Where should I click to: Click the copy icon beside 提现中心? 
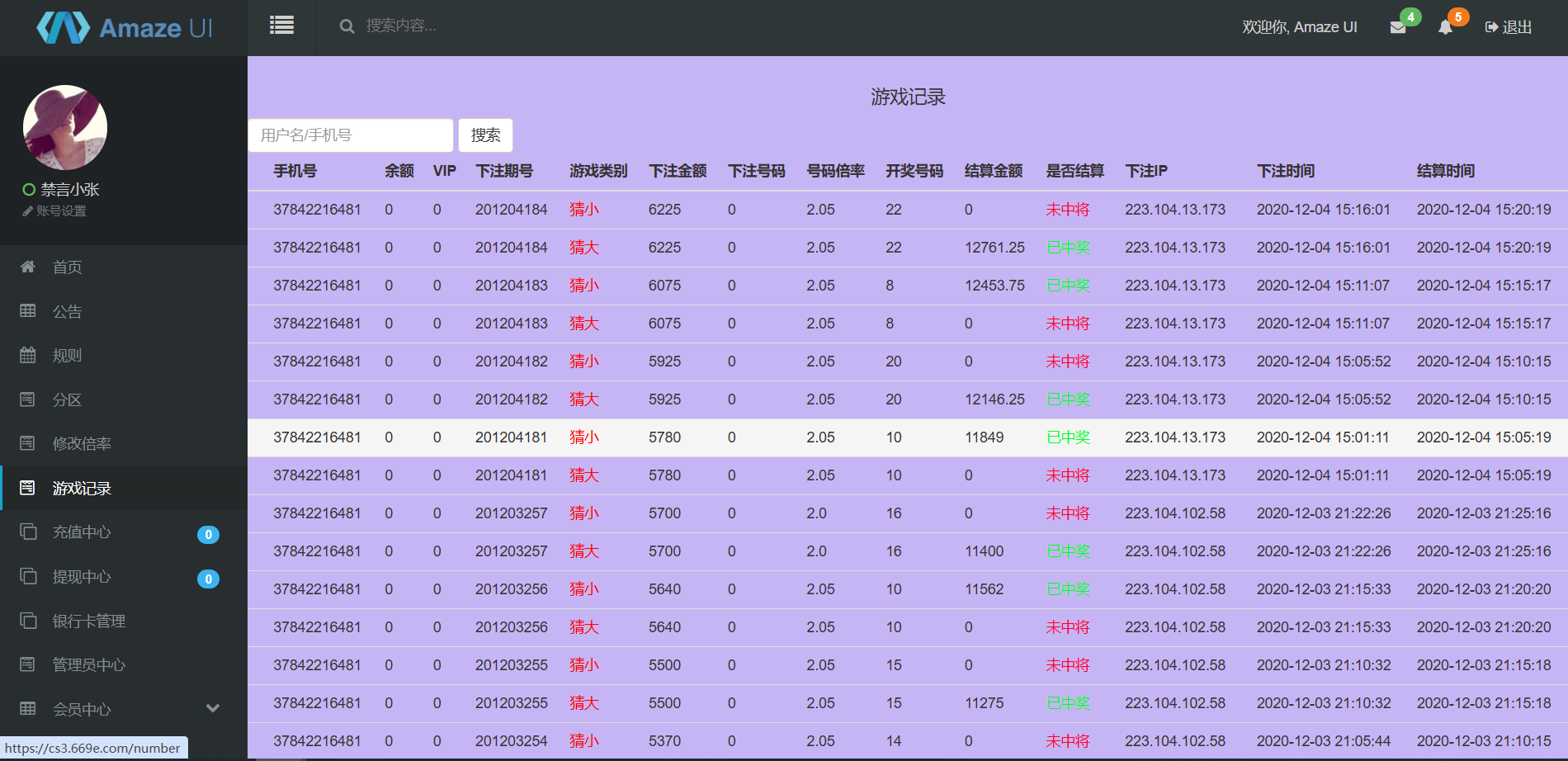tap(28, 576)
